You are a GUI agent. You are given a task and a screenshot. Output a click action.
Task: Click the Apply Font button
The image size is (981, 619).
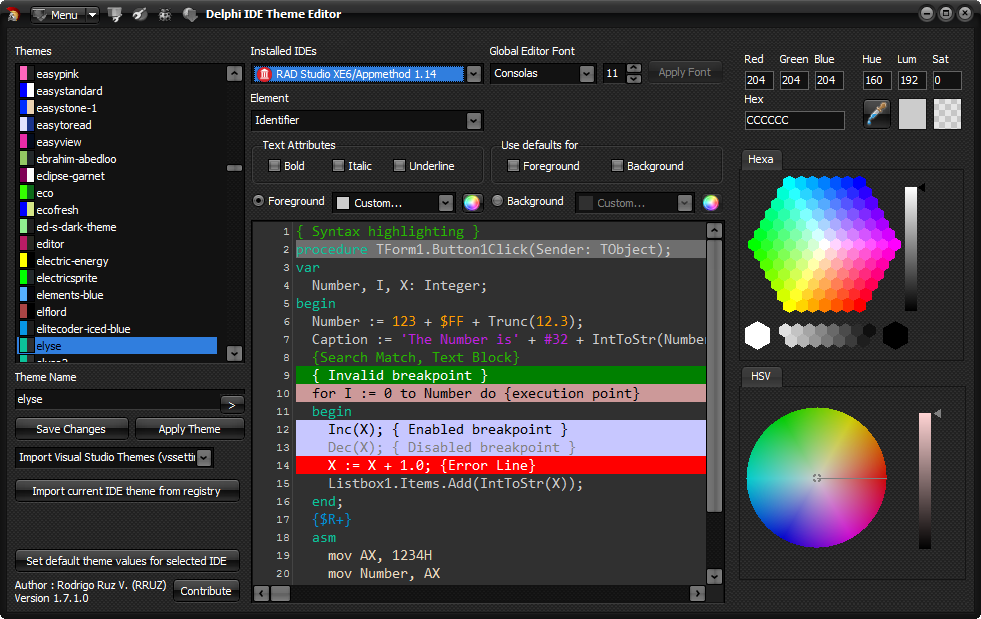coord(685,73)
